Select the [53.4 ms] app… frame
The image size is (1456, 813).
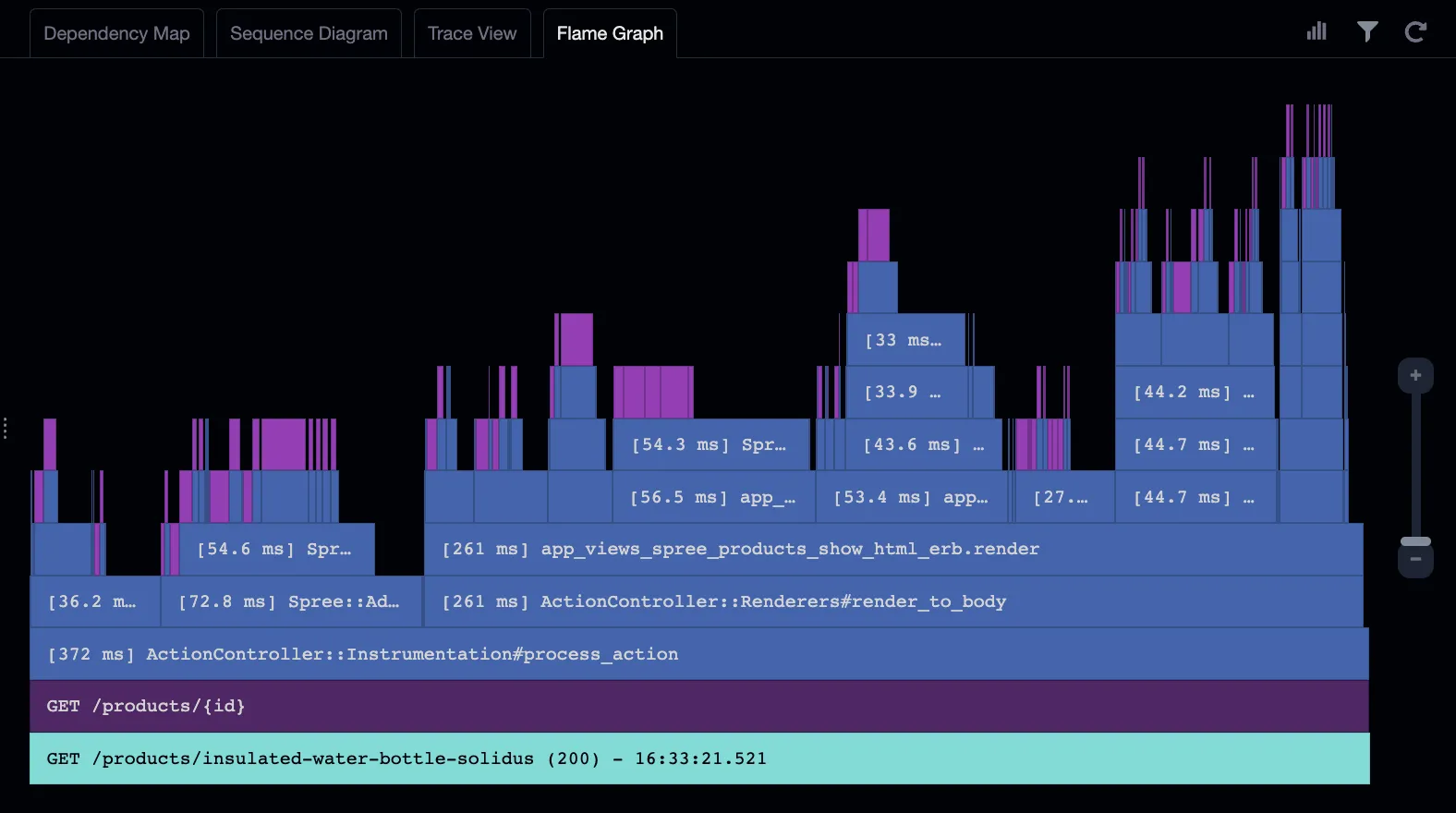pyautogui.click(x=912, y=497)
